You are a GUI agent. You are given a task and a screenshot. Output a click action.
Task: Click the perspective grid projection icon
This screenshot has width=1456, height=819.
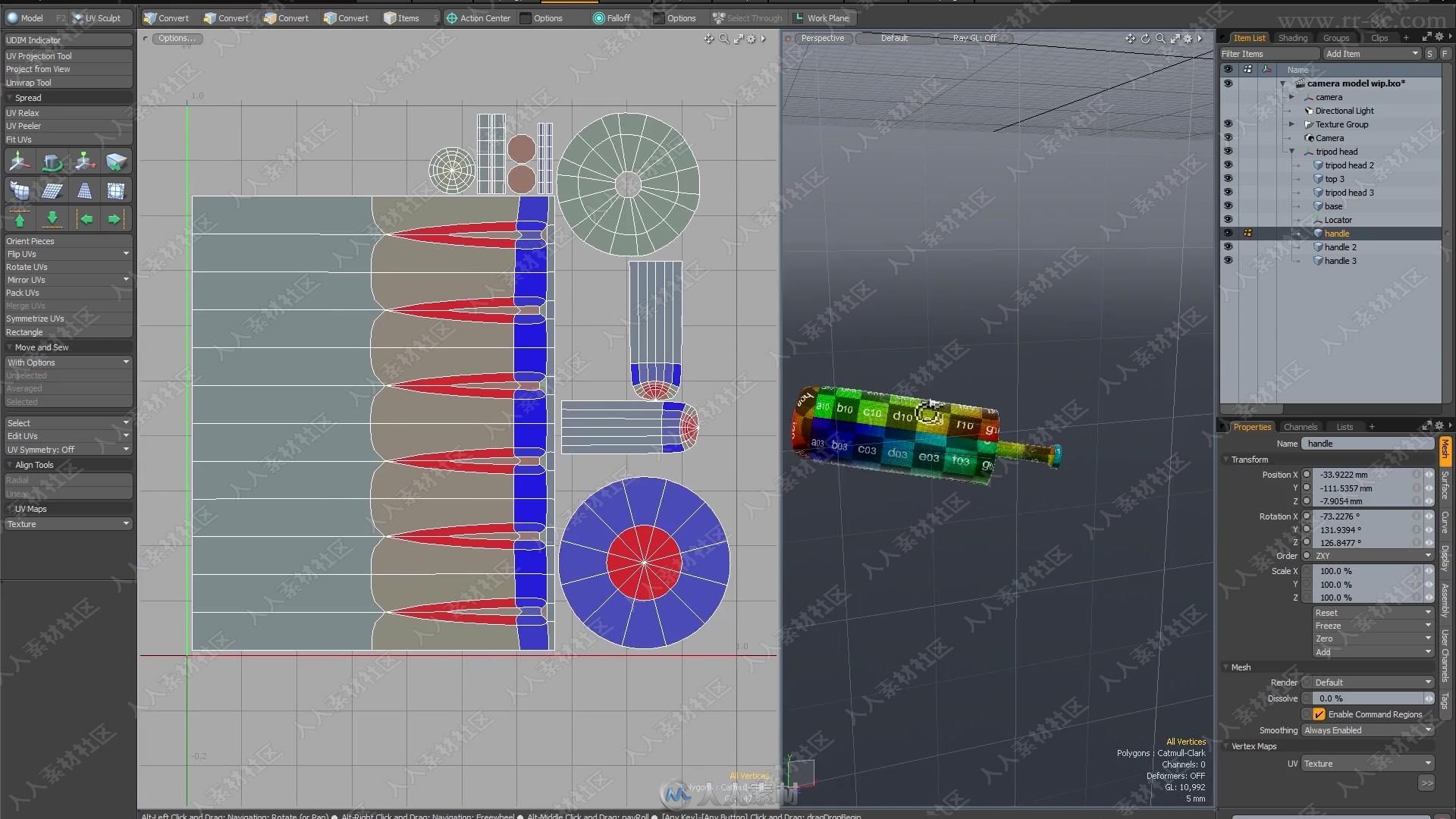tap(84, 190)
